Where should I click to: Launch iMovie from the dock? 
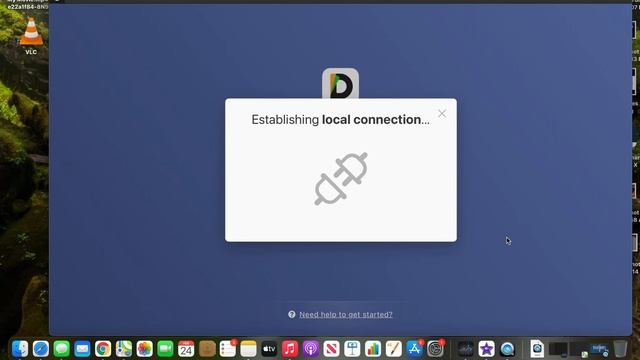(x=486, y=349)
